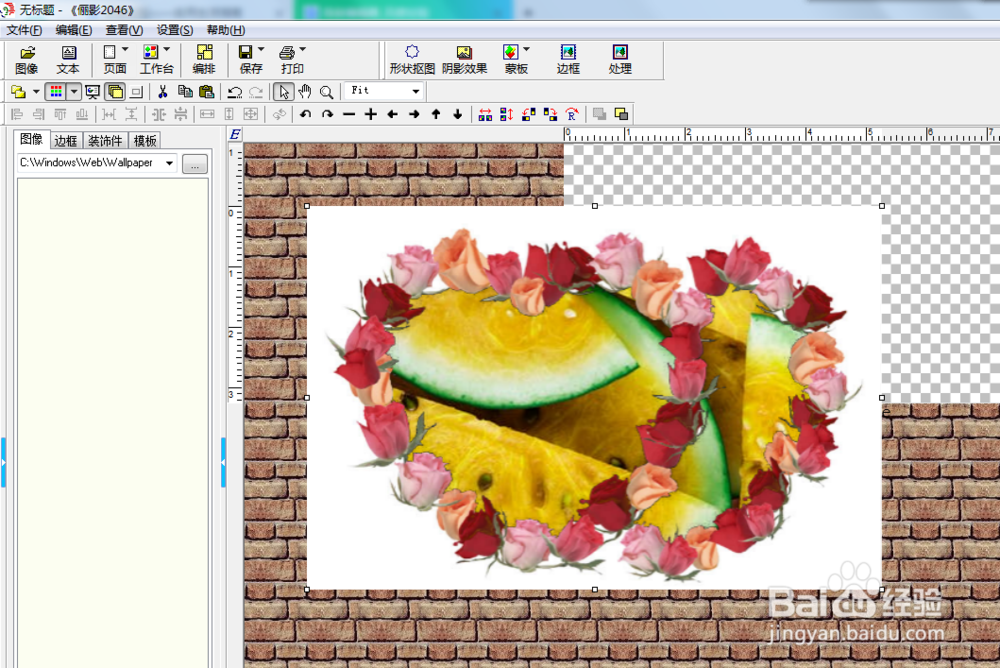
Task: Toggle the single frame view button
Action: 136,93
